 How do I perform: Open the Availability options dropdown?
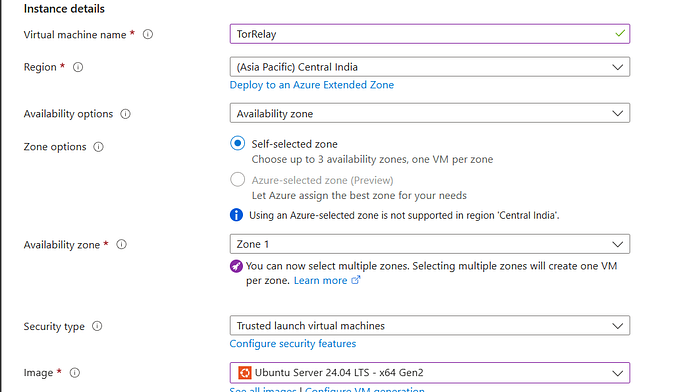pyautogui.click(x=430, y=113)
